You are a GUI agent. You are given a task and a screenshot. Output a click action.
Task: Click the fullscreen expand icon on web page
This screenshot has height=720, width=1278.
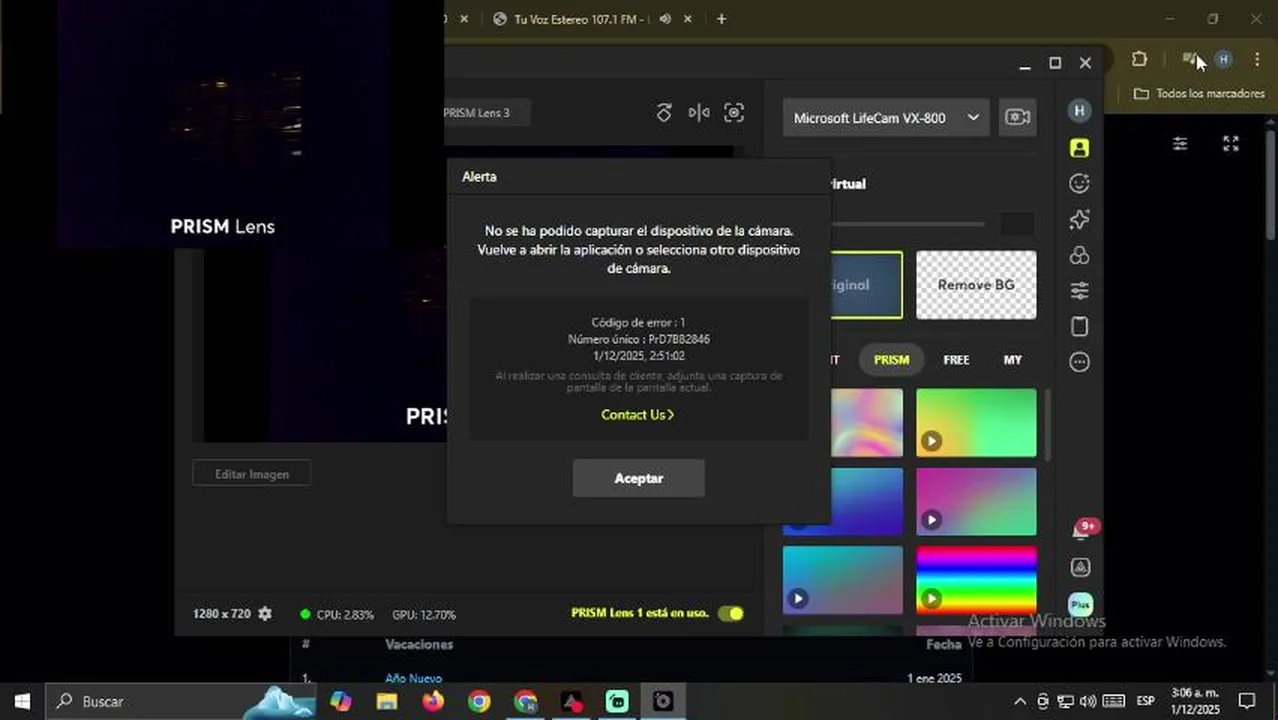[x=1231, y=144]
